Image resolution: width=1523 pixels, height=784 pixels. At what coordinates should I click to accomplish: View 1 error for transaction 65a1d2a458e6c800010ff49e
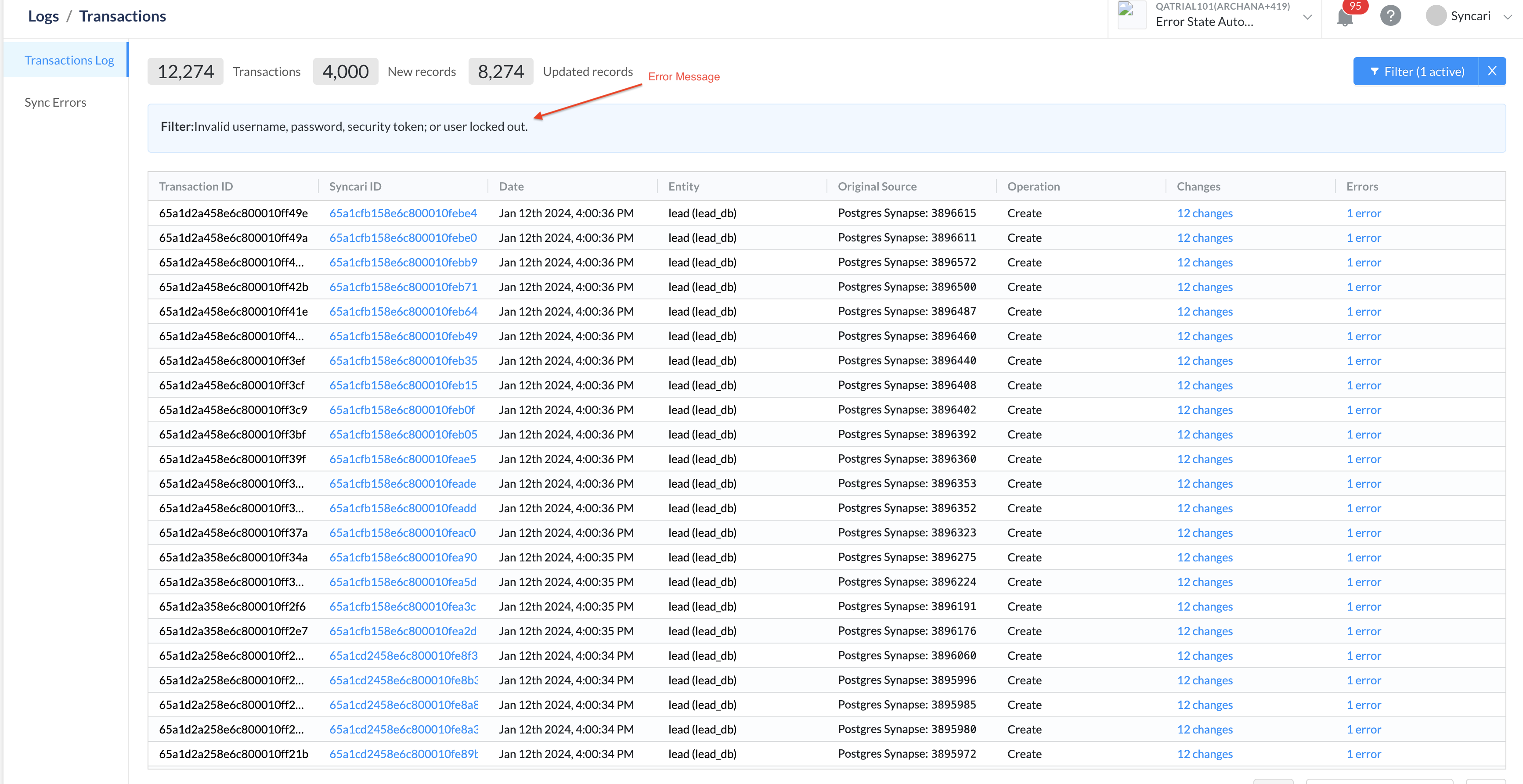click(x=1364, y=213)
